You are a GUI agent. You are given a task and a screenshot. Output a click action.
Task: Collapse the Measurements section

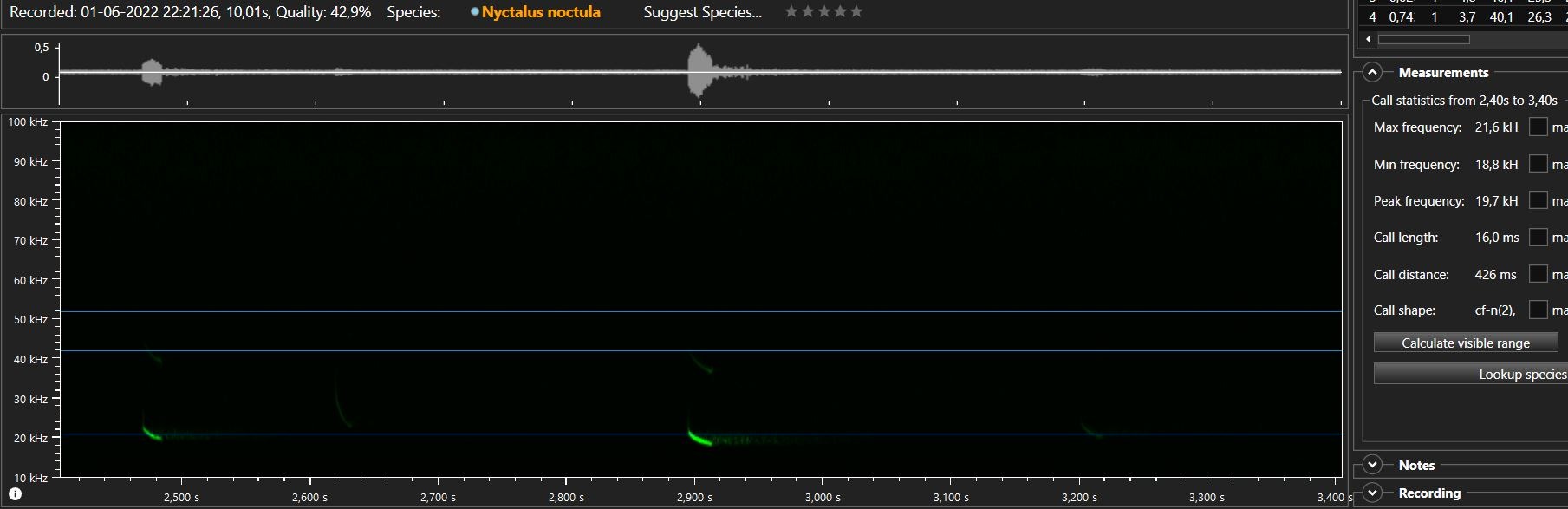(1372, 73)
